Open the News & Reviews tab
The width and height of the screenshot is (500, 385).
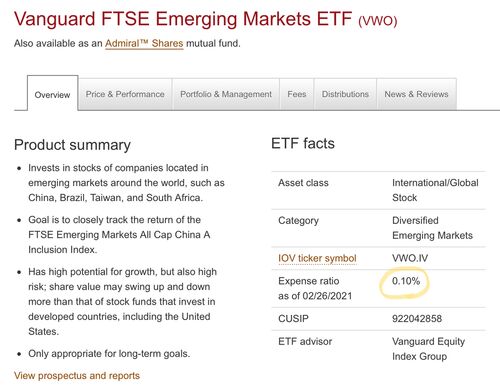416,94
